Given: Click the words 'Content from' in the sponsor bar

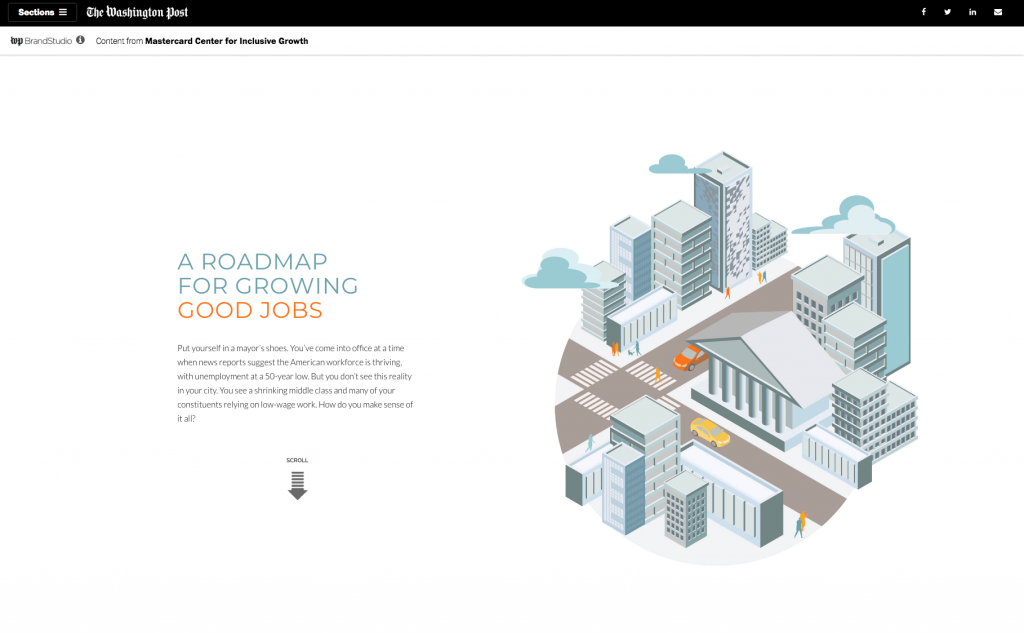Looking at the screenshot, I should point(120,41).
